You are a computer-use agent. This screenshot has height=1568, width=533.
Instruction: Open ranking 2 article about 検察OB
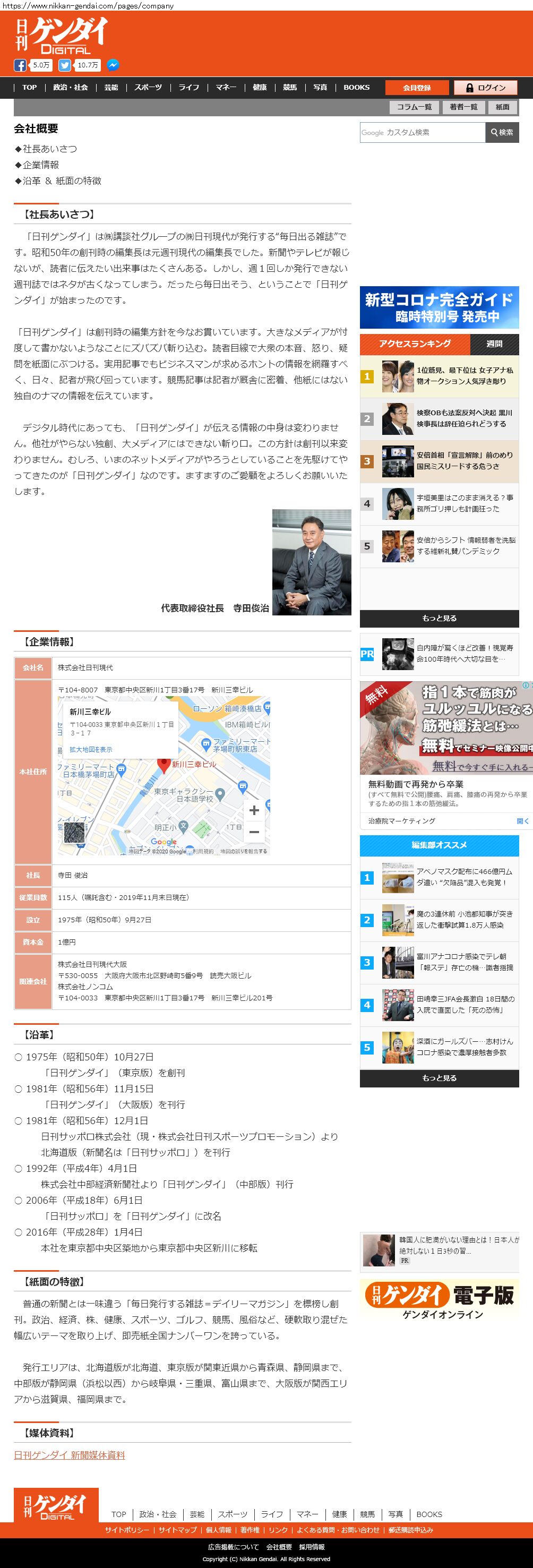[439, 419]
